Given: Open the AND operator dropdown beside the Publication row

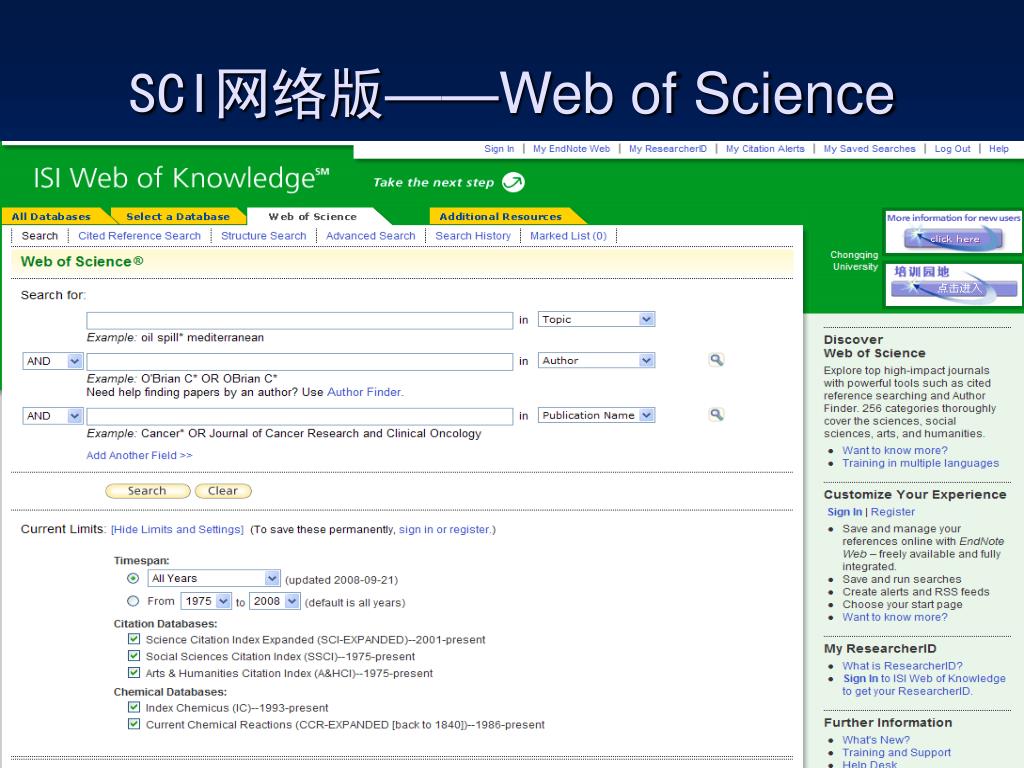Looking at the screenshot, I should [x=53, y=416].
